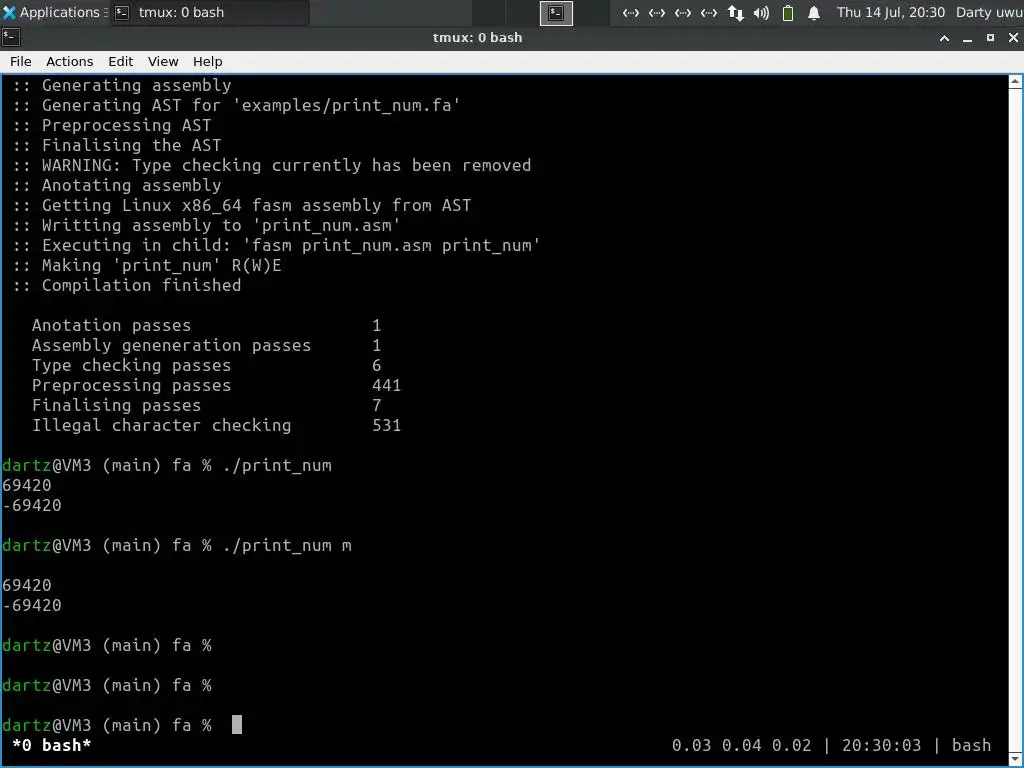Open the clock showing Thu 14 Jul, 20:30

click(x=891, y=12)
